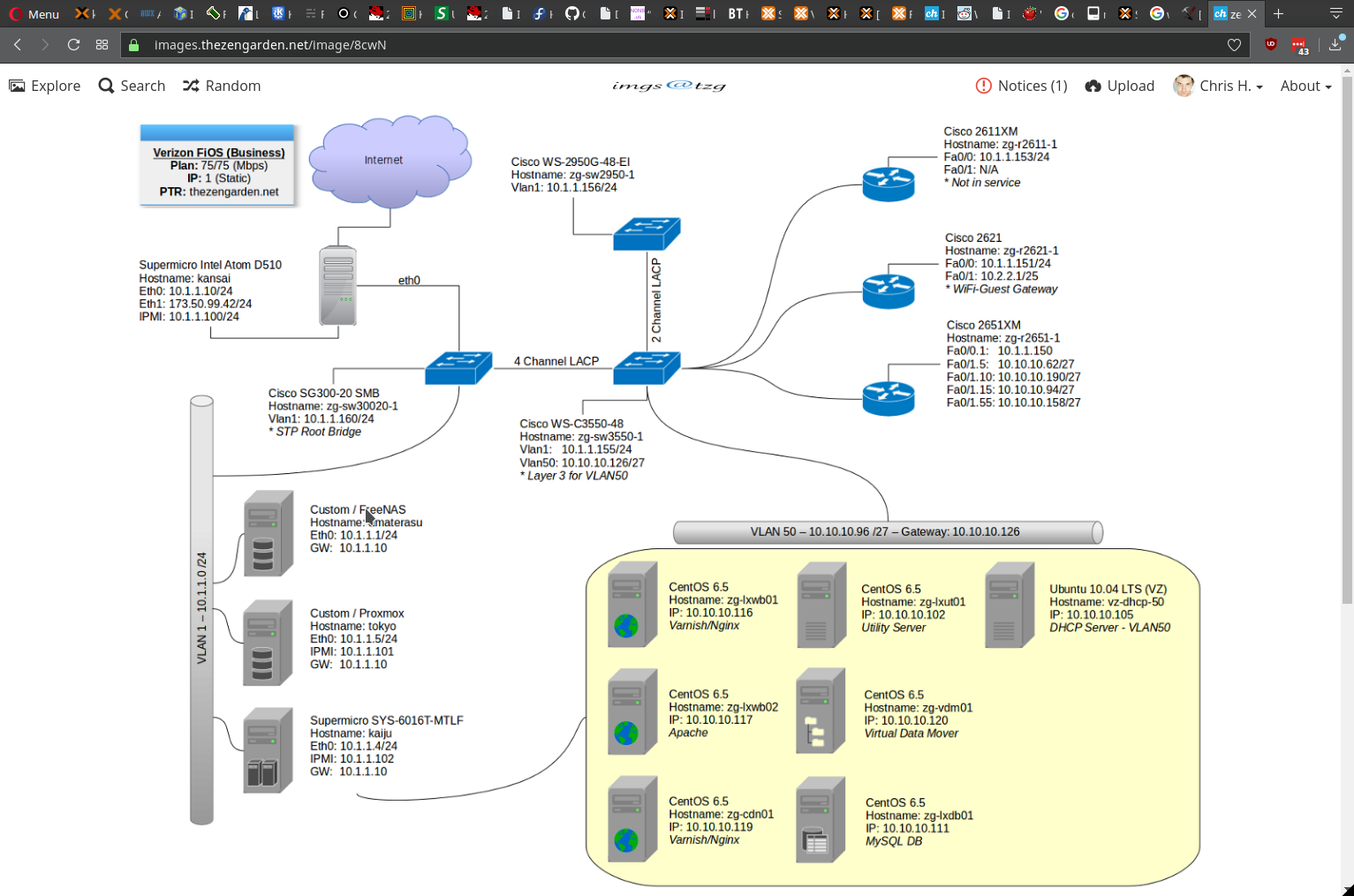
Task: Click the Cisco 2651XM router icon
Action: click(889, 398)
